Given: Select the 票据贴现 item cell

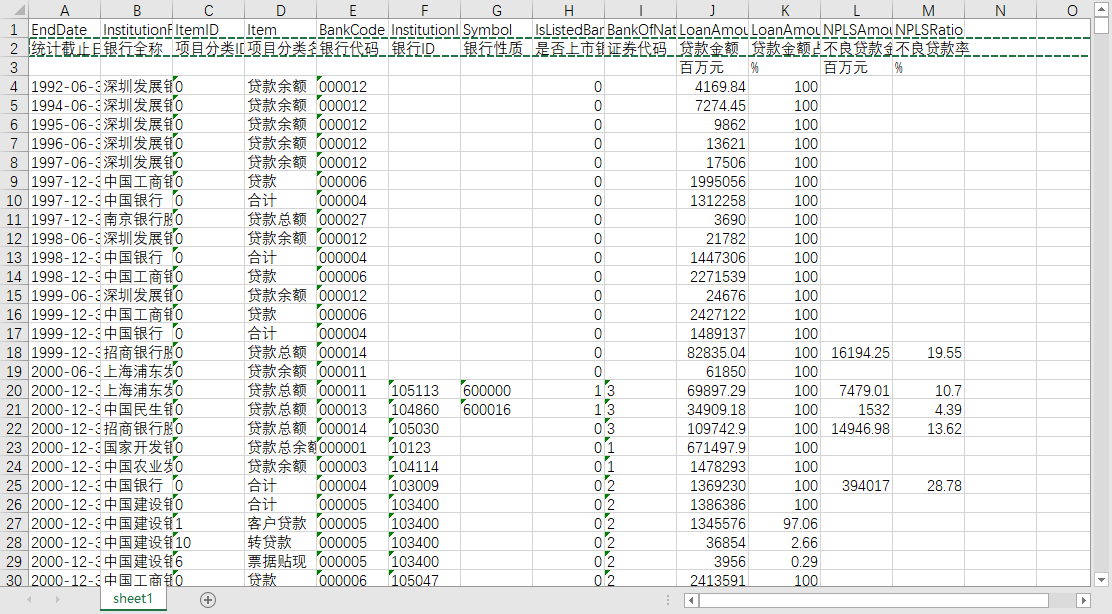Looking at the screenshot, I should [280, 562].
